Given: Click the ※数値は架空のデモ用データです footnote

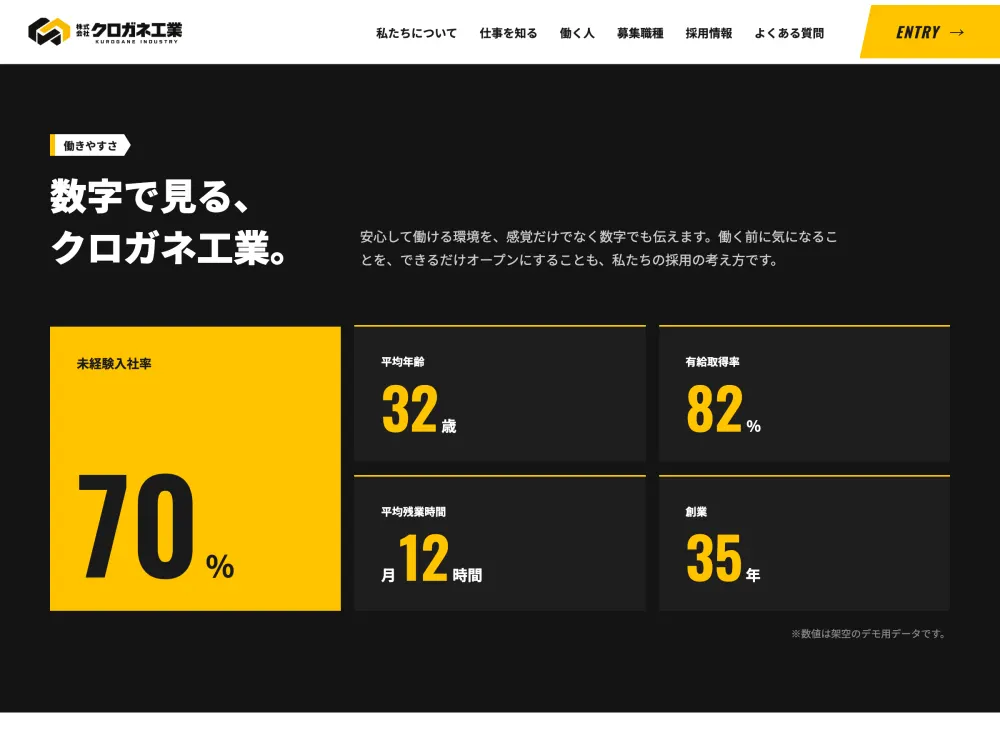Looking at the screenshot, I should coord(869,633).
